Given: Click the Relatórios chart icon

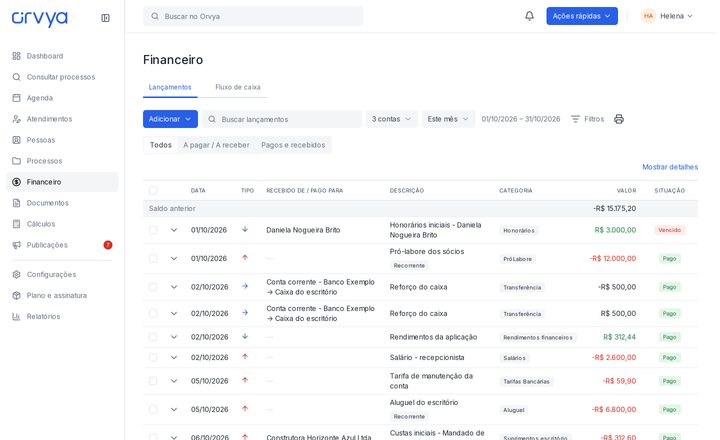Looking at the screenshot, I should click(x=17, y=316).
